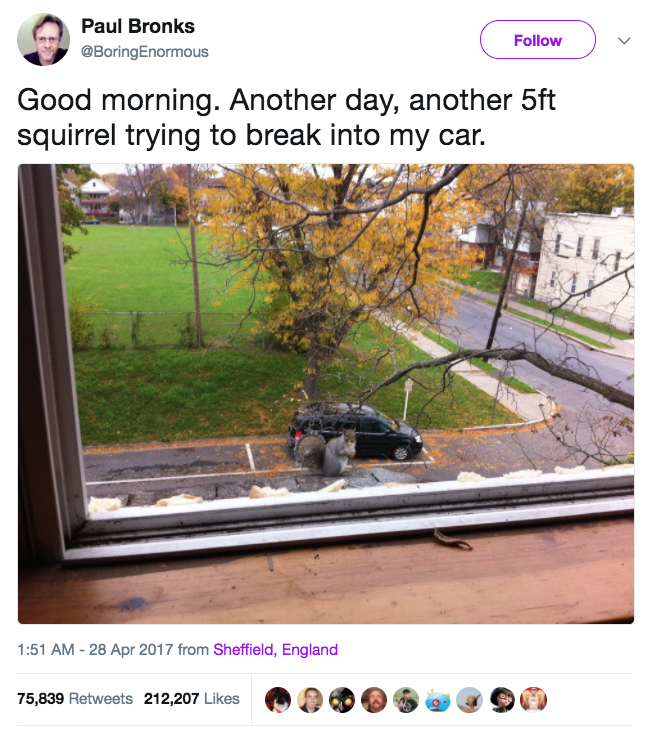Viewport: 659px width, 738px height.
Task: Click the tweet text about the 5ft squirrel
Action: [286, 118]
